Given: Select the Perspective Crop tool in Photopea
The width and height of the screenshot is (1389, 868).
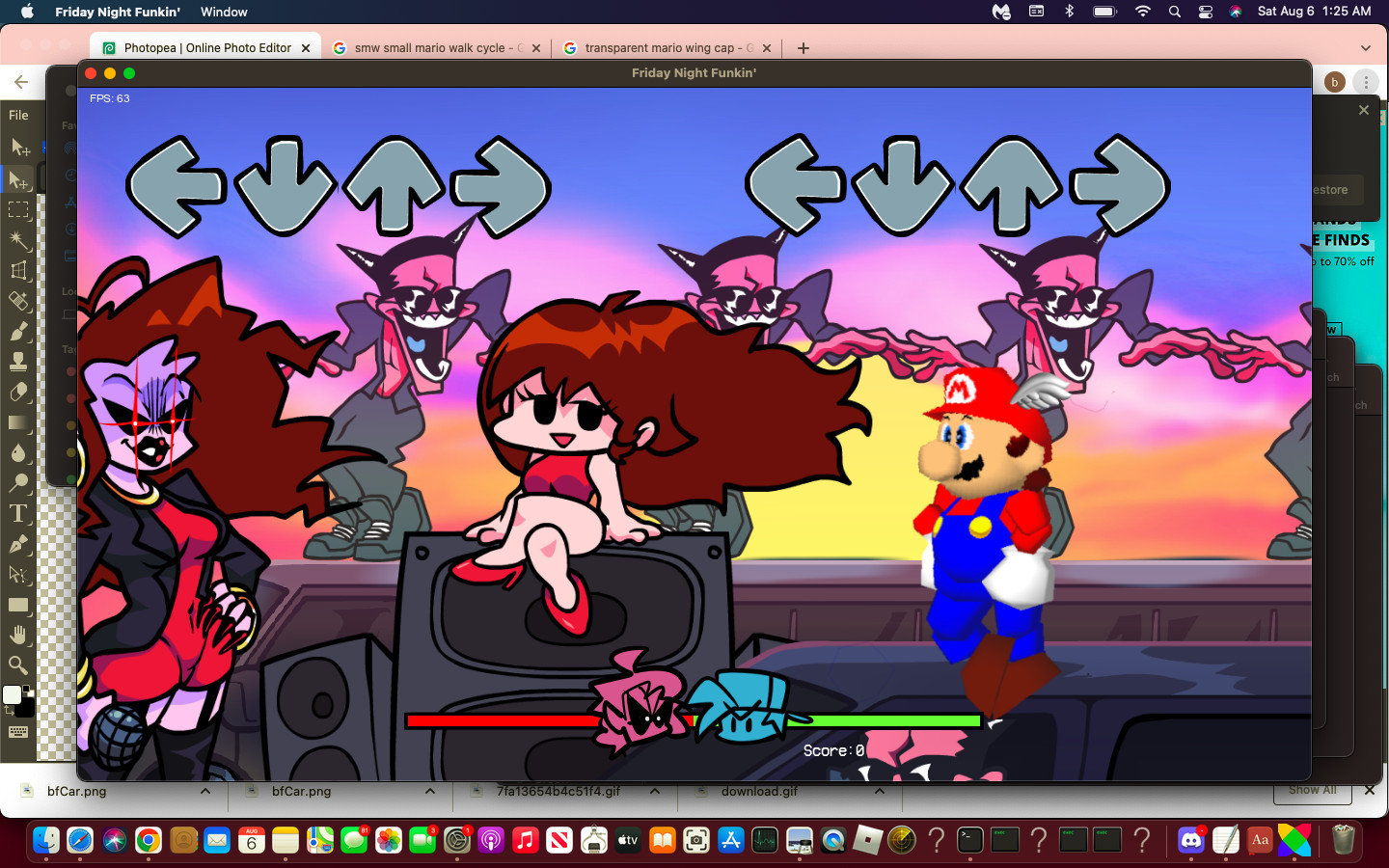Looking at the screenshot, I should [19, 270].
